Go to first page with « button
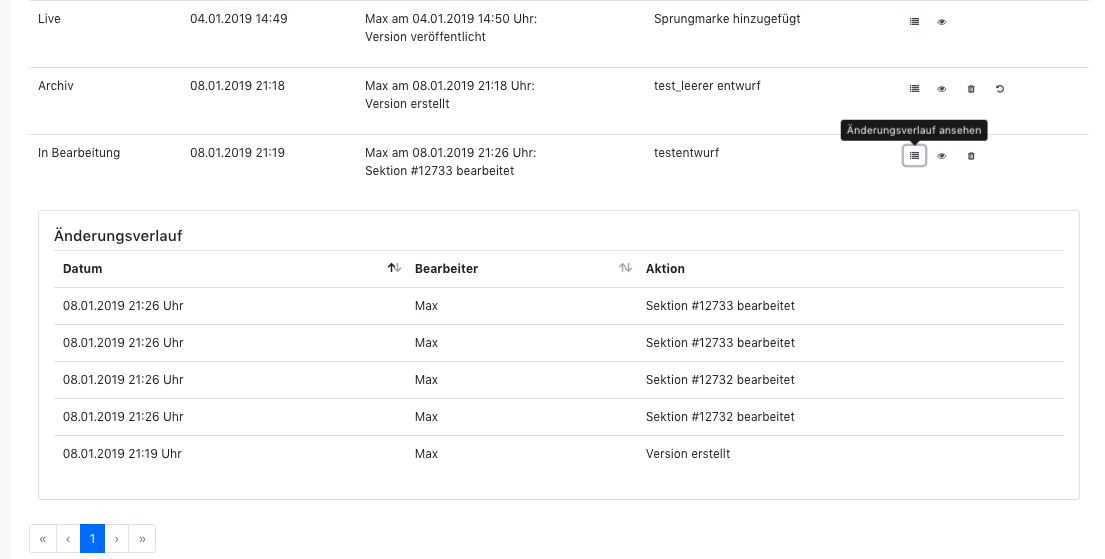This screenshot has height=559, width=1105. pos(43,539)
